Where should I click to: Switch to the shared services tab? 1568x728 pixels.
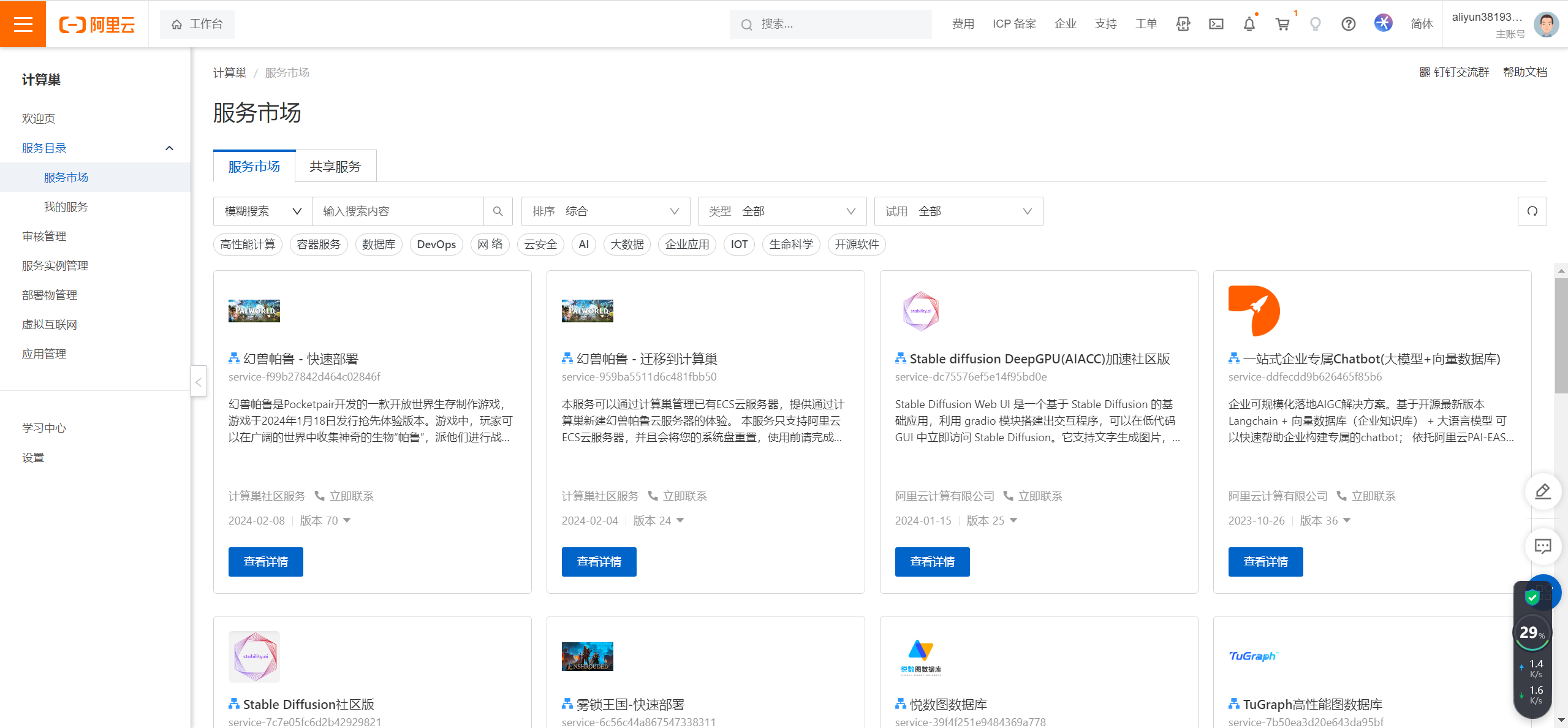[x=336, y=167]
